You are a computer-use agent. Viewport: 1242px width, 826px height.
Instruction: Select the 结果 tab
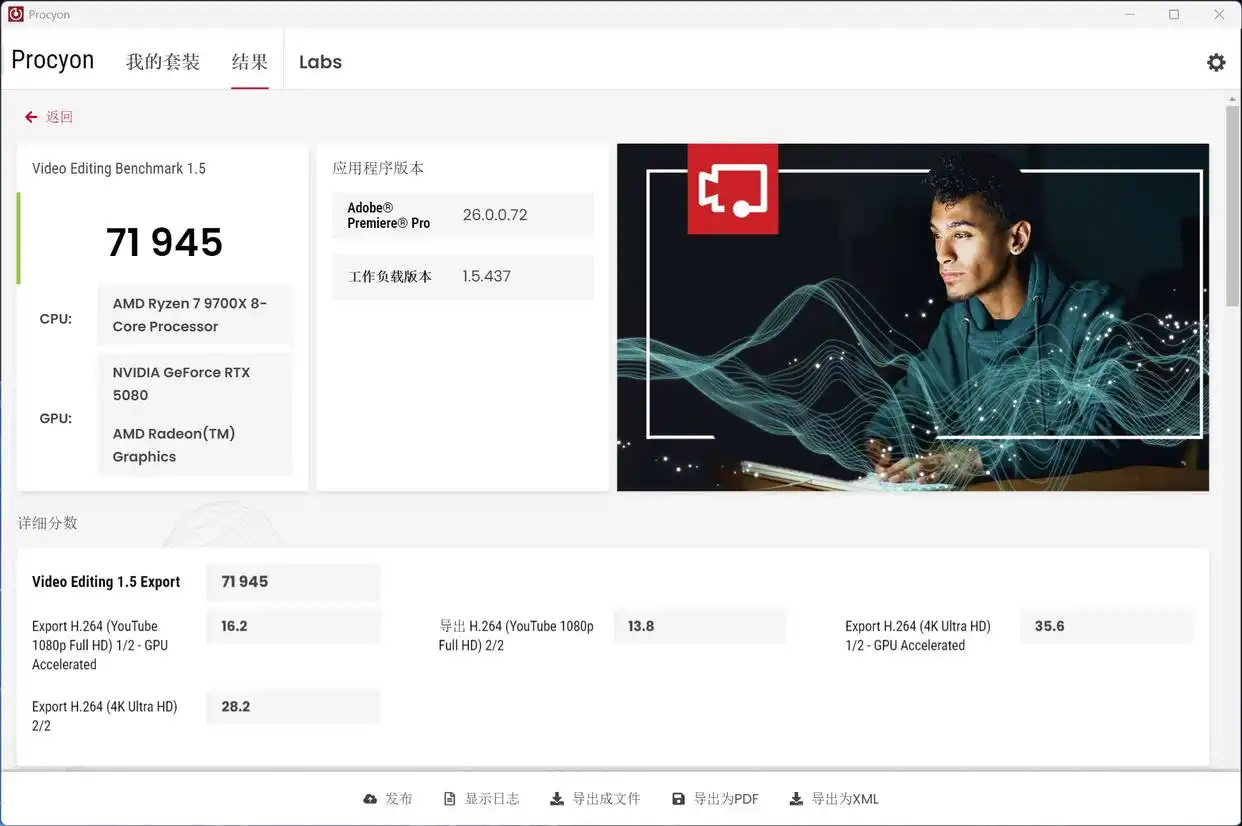point(250,61)
